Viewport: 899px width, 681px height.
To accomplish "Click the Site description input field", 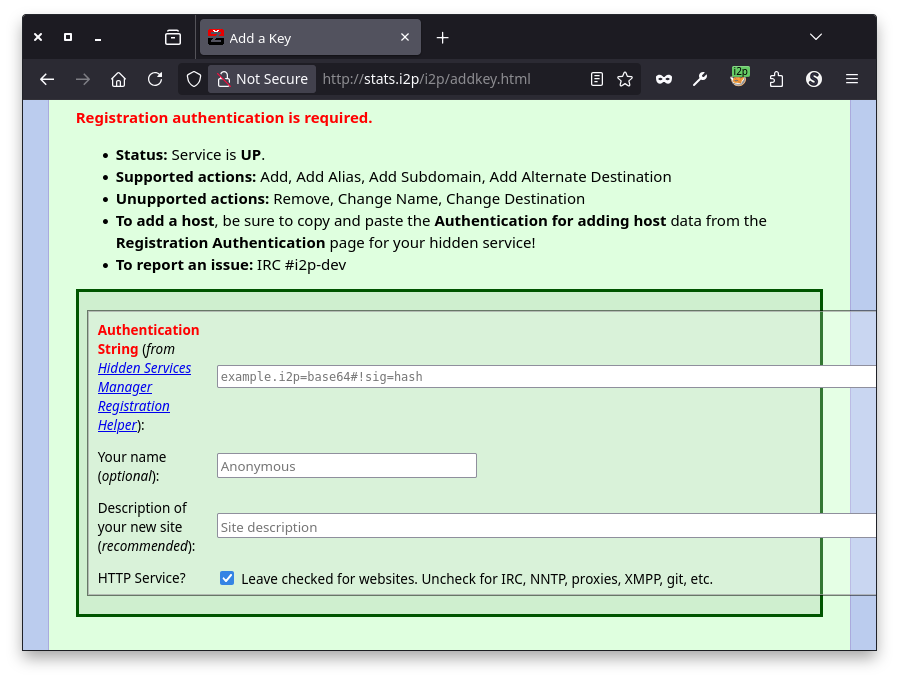I will coord(546,526).
